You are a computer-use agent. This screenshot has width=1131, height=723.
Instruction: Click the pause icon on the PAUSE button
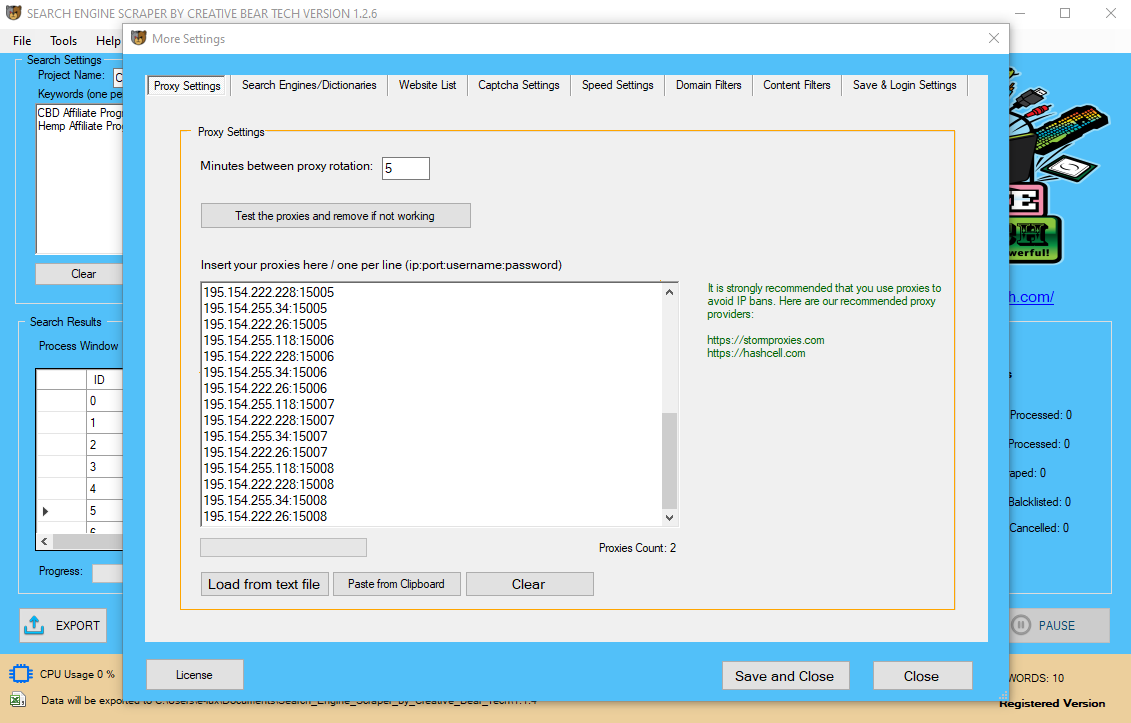pyautogui.click(x=1020, y=625)
